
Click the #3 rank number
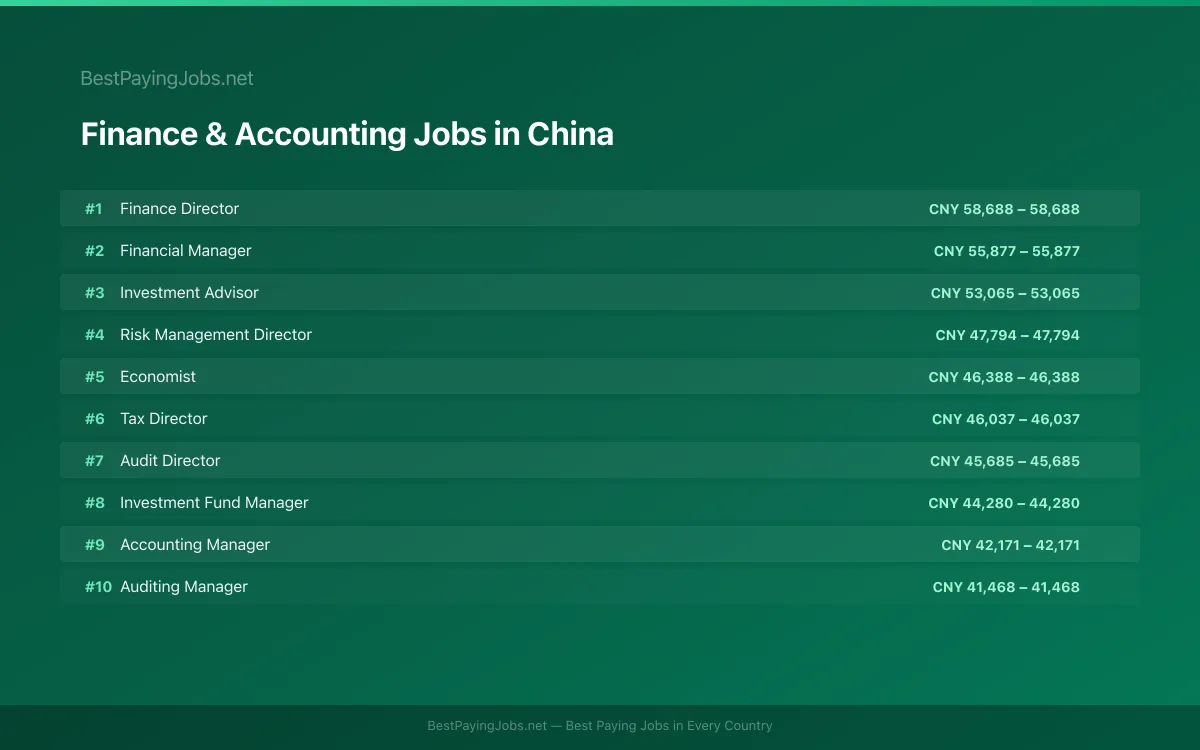coord(94,292)
